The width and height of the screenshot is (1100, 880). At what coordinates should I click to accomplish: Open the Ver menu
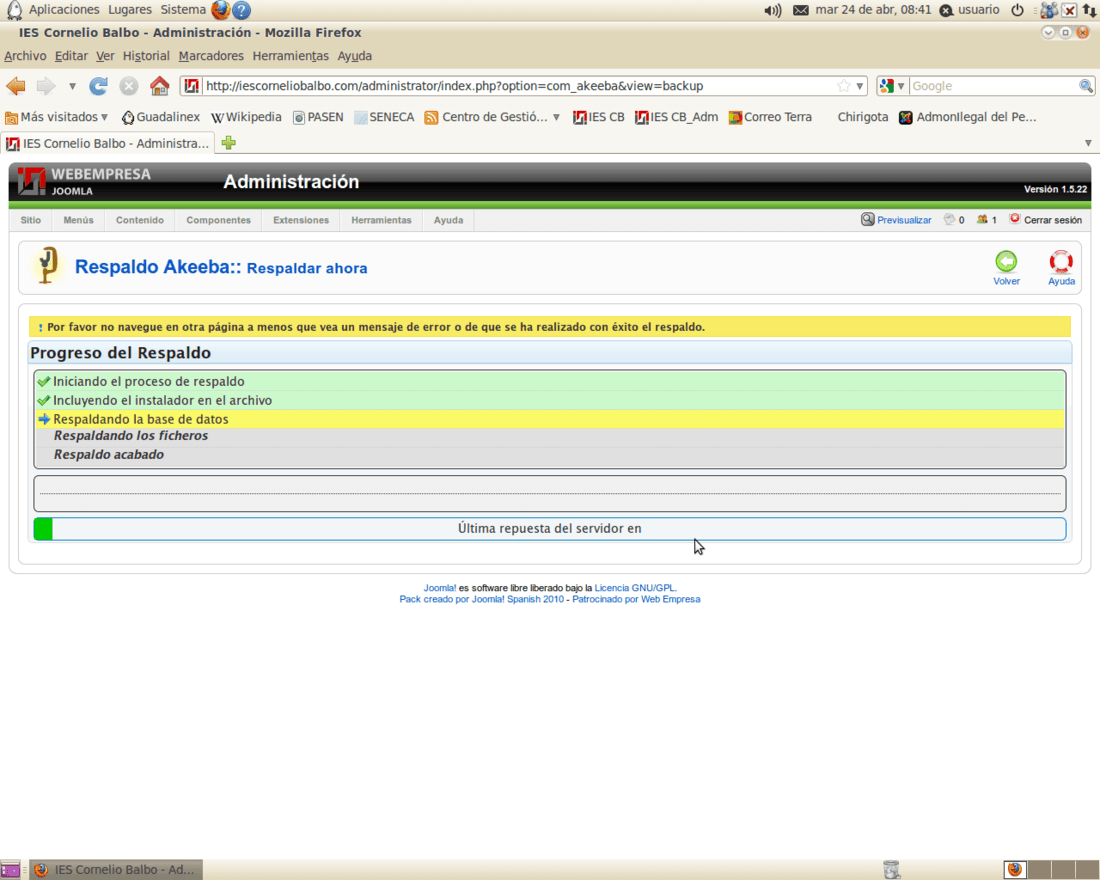tap(105, 56)
